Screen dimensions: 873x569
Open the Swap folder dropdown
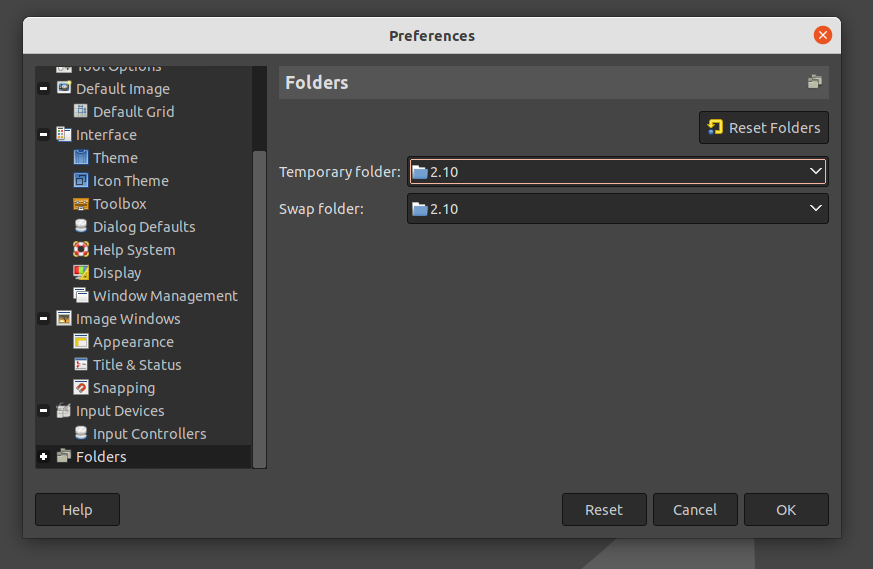click(x=617, y=209)
